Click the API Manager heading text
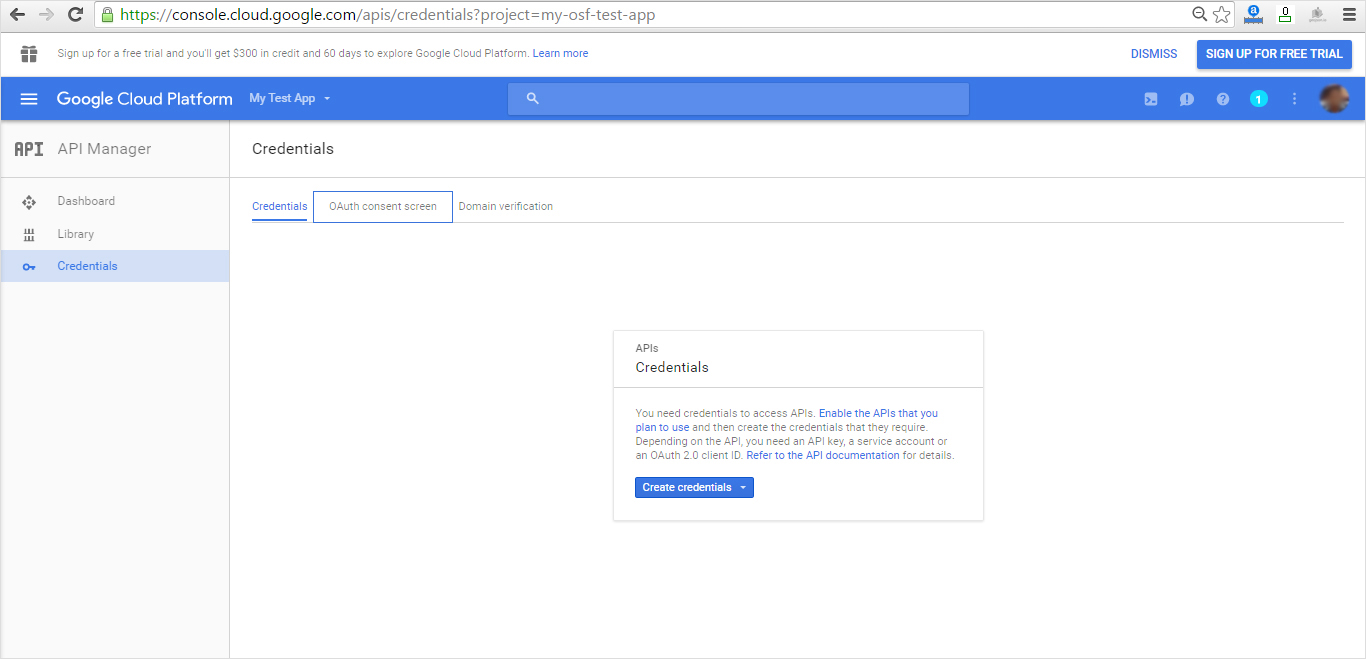The image size is (1366, 659). [104, 149]
